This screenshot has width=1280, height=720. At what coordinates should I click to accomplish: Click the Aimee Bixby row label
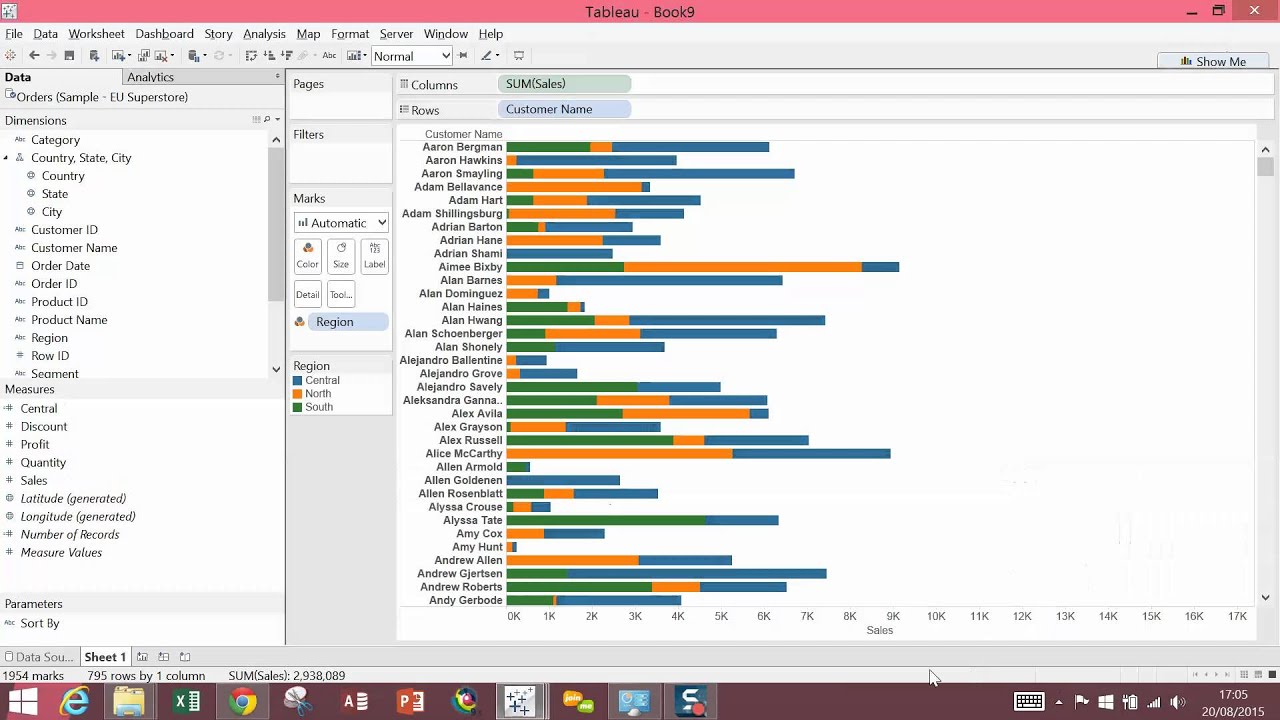pyautogui.click(x=470, y=267)
